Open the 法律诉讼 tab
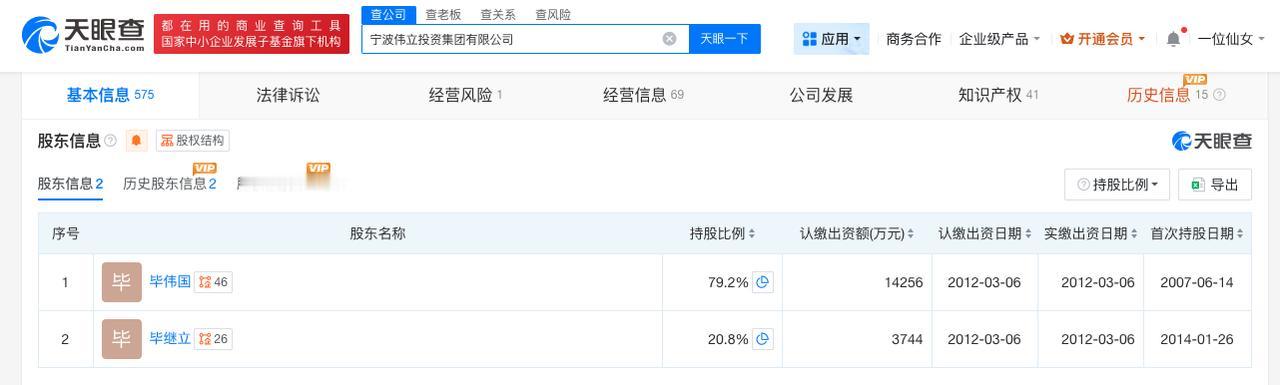 (x=288, y=95)
